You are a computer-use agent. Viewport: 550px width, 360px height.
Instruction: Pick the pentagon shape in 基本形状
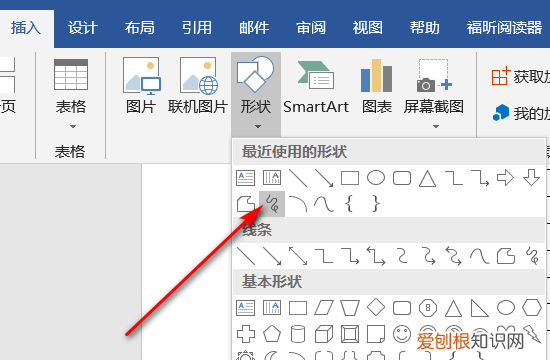(272, 334)
